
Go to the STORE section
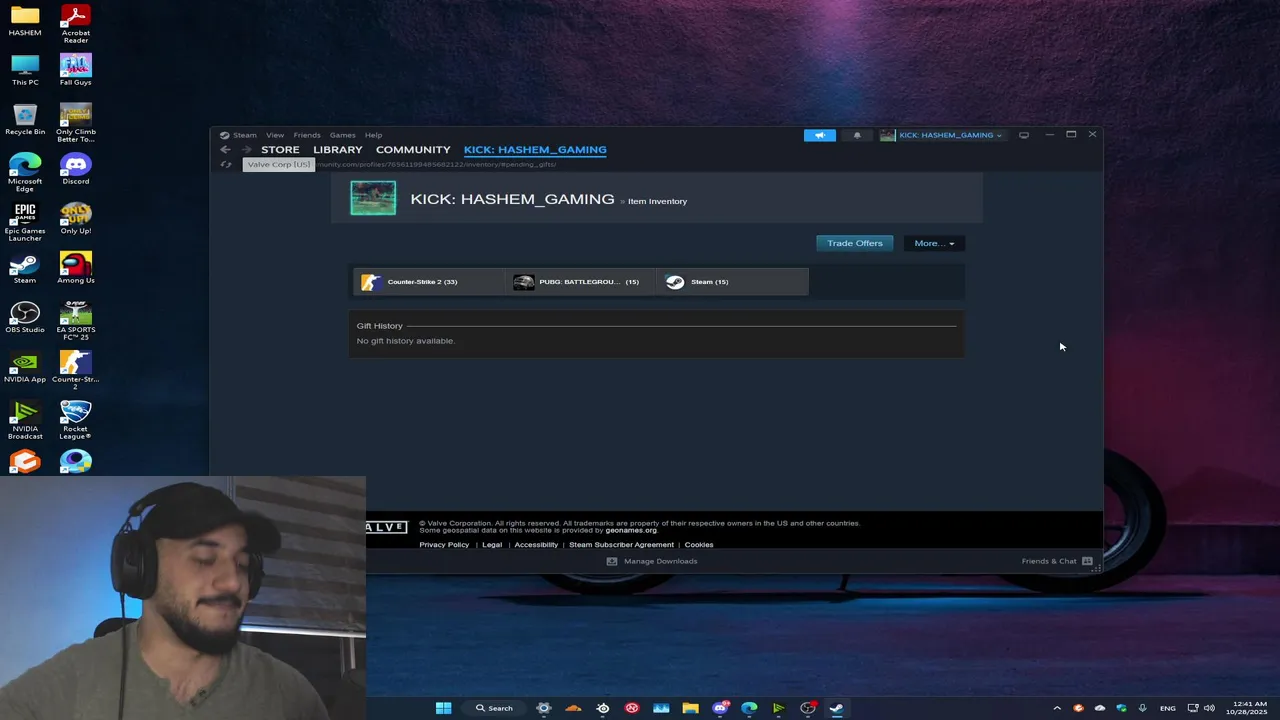point(280,150)
